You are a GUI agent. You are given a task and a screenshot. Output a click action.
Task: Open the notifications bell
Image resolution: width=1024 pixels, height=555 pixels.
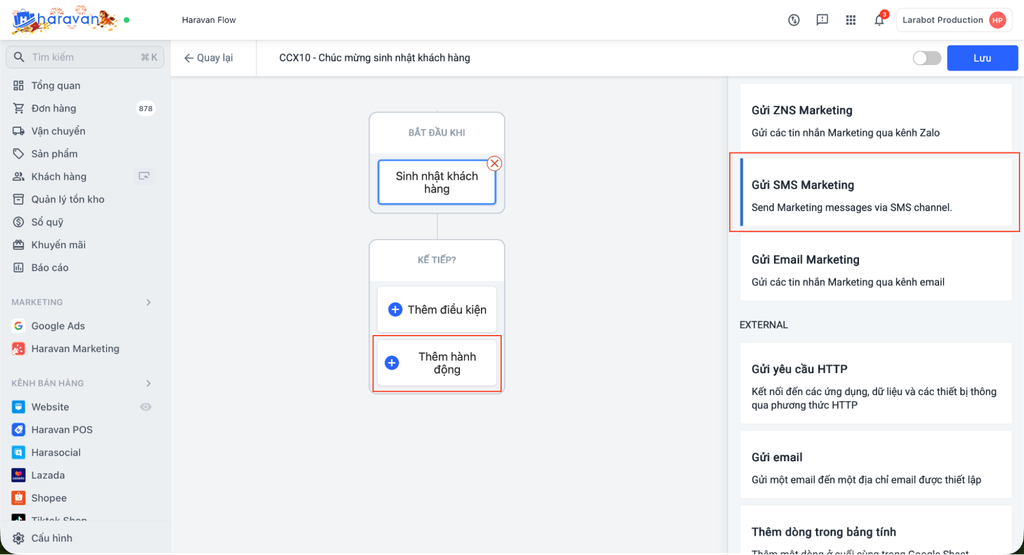tap(879, 20)
